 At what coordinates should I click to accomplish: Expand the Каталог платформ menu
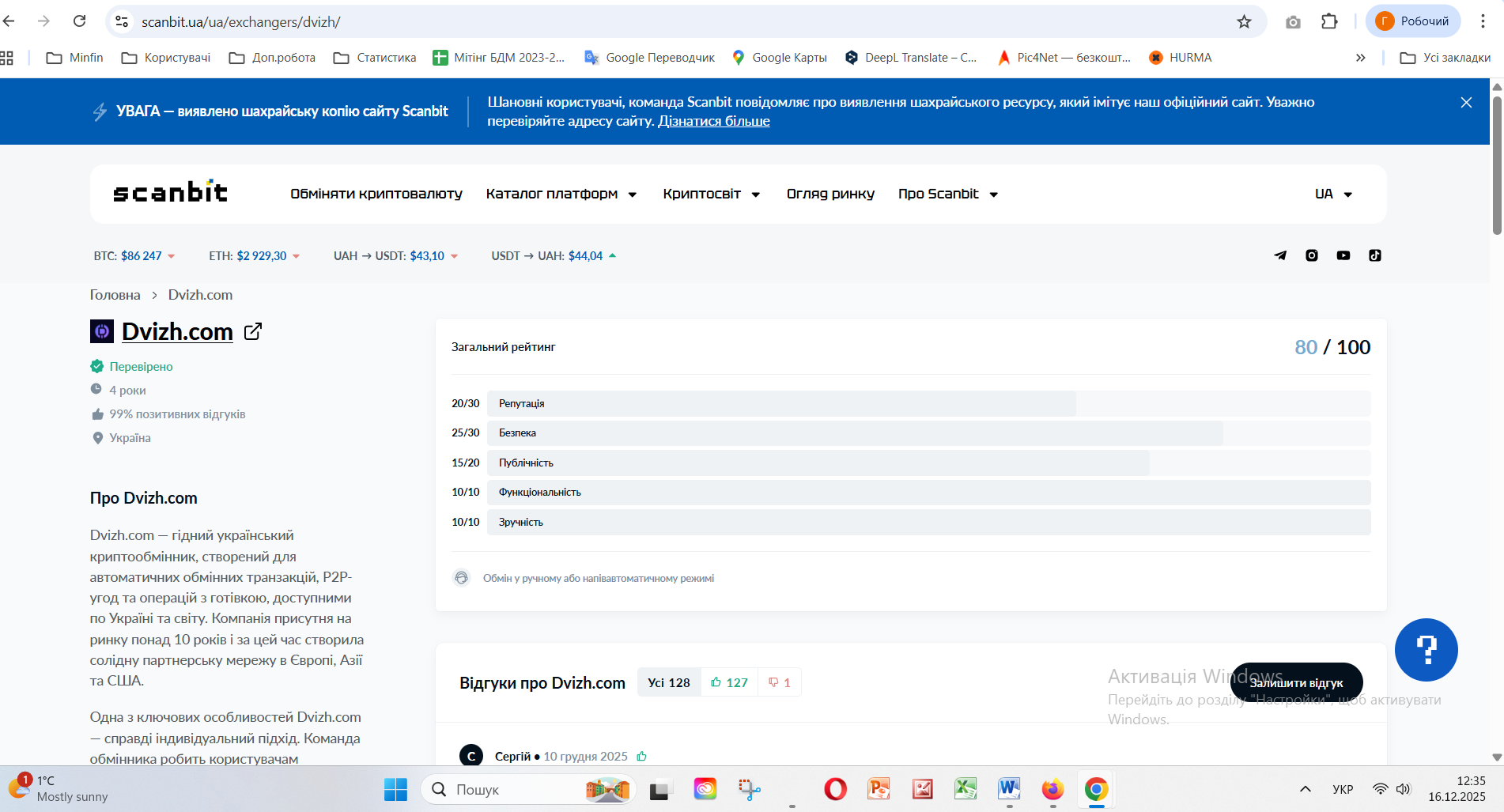(x=561, y=195)
